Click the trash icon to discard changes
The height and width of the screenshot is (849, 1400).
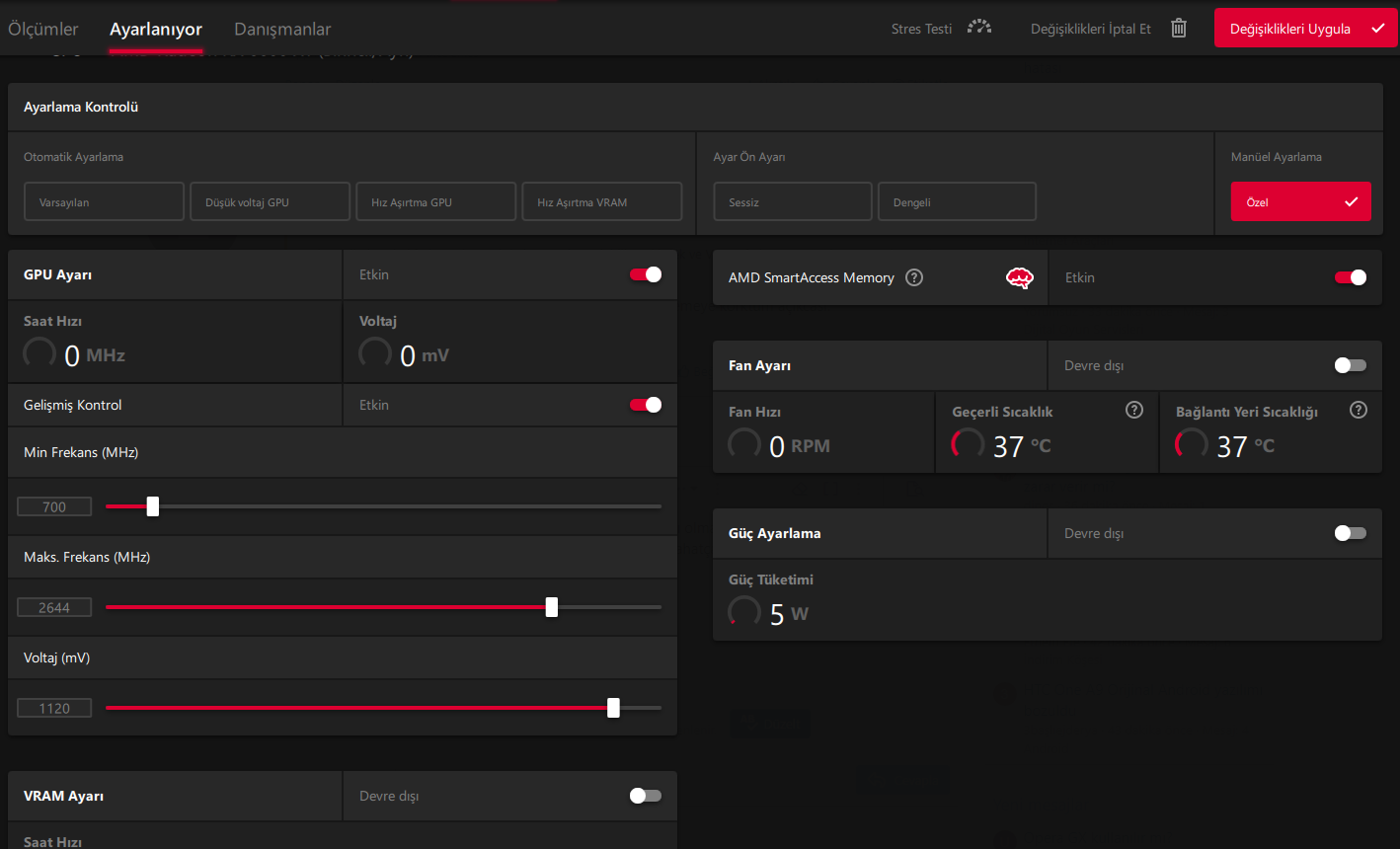pos(1178,28)
